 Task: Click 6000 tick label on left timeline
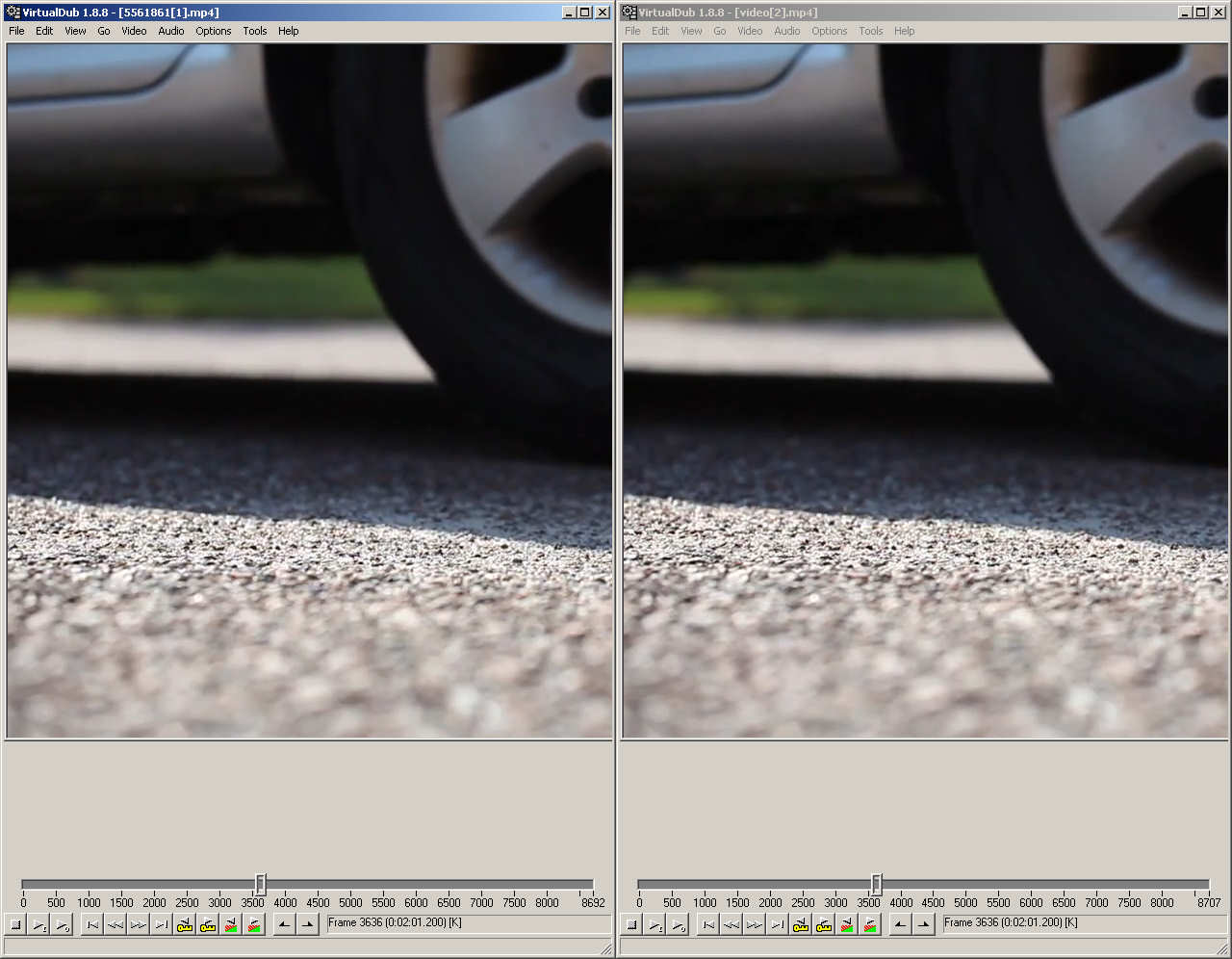point(416,902)
